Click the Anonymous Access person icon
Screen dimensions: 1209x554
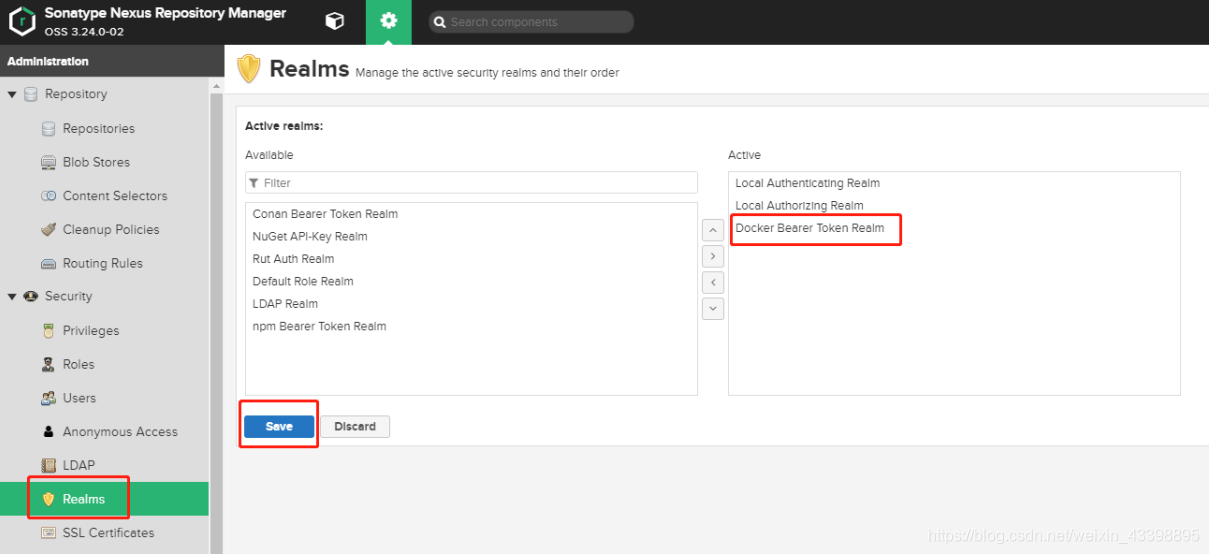(48, 432)
